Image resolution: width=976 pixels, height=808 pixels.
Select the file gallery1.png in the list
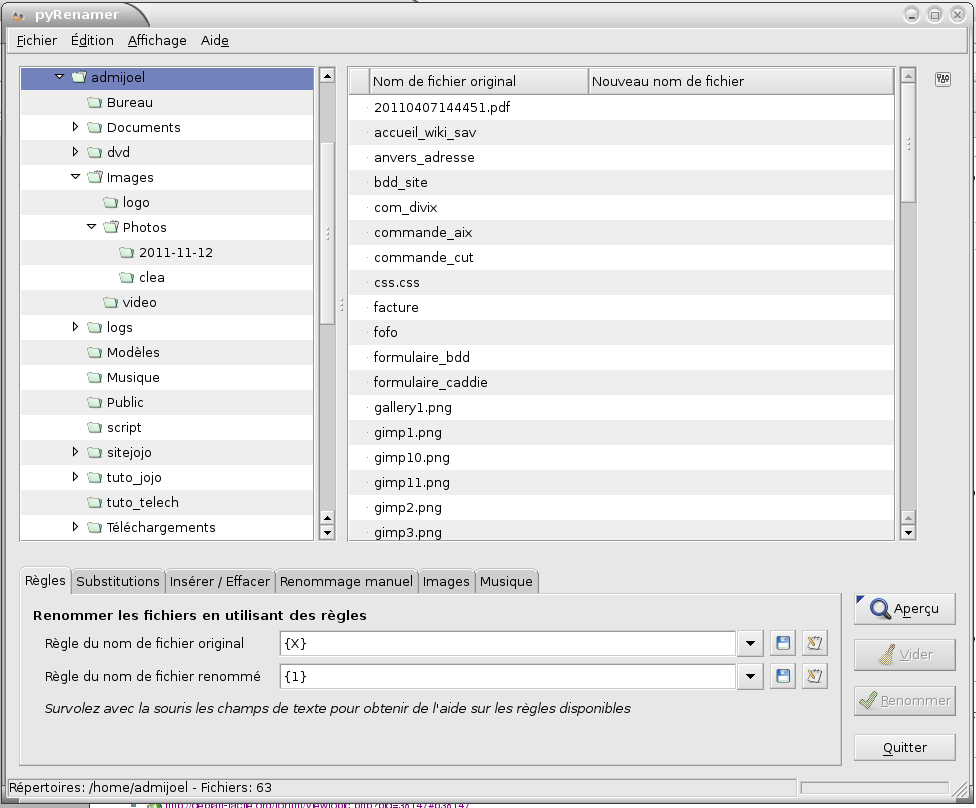[412, 408]
